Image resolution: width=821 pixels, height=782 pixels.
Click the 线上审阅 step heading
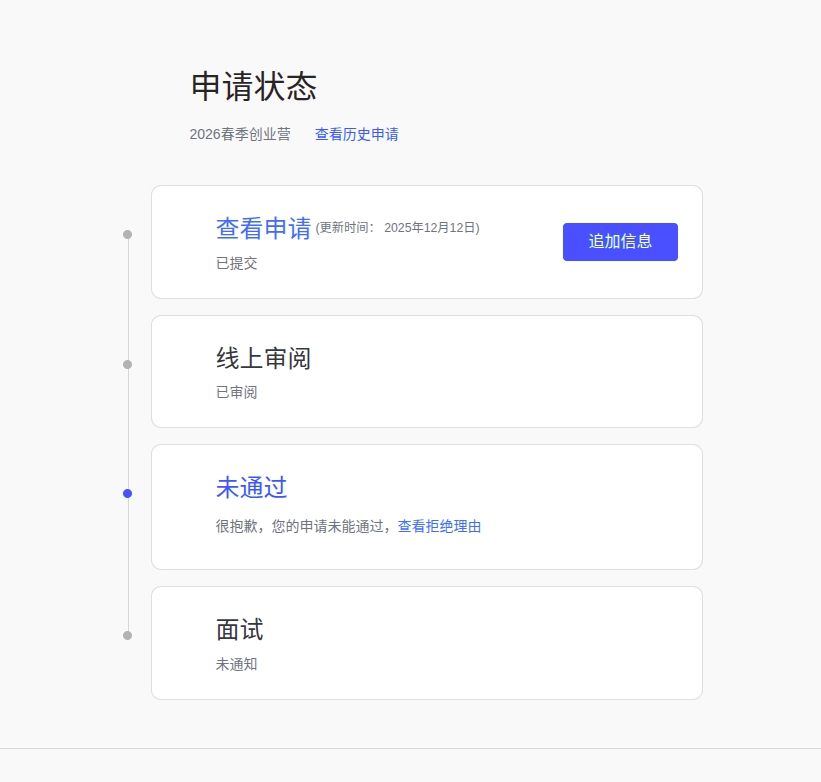click(263, 358)
